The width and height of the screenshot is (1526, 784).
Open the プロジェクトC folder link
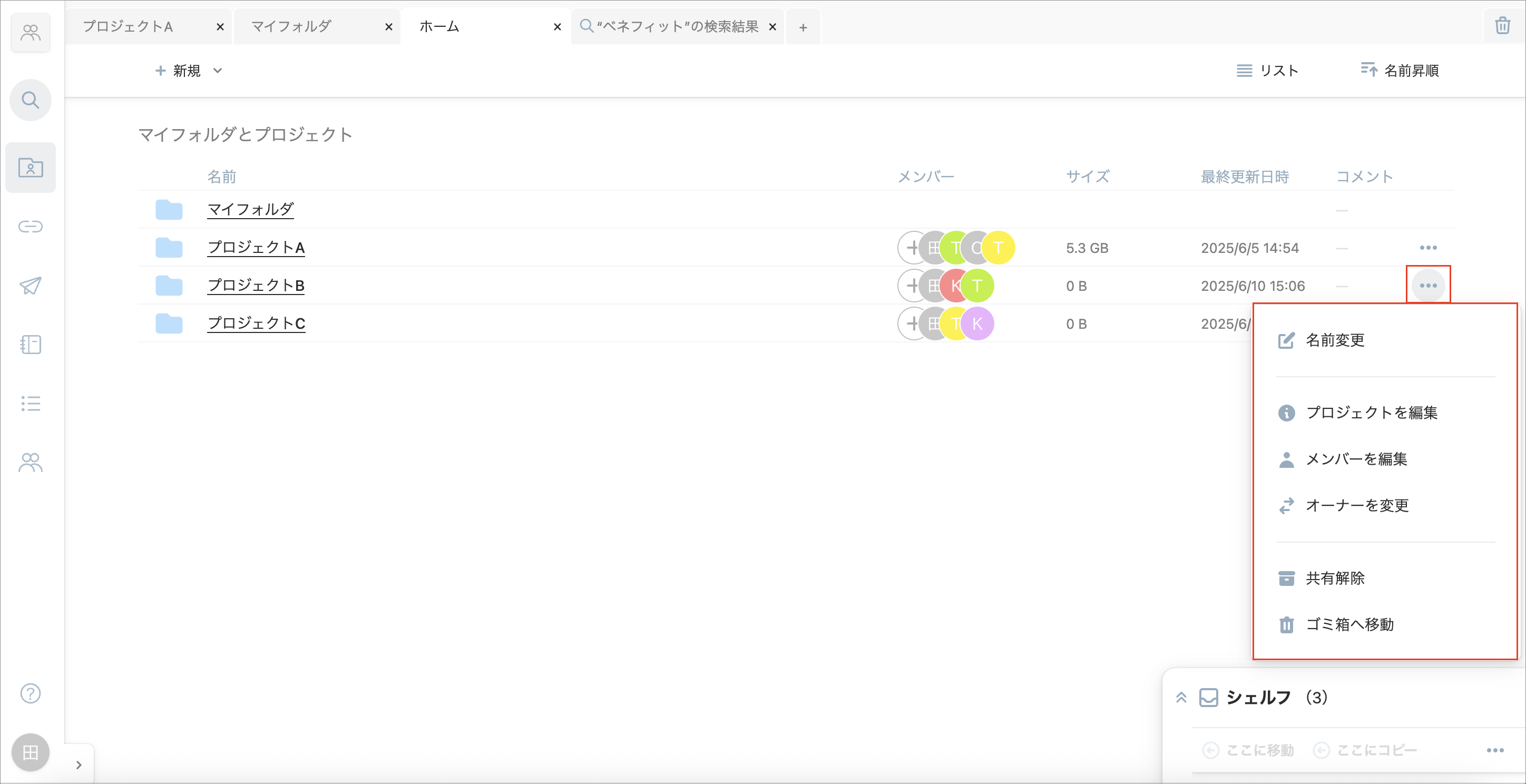[x=256, y=324]
